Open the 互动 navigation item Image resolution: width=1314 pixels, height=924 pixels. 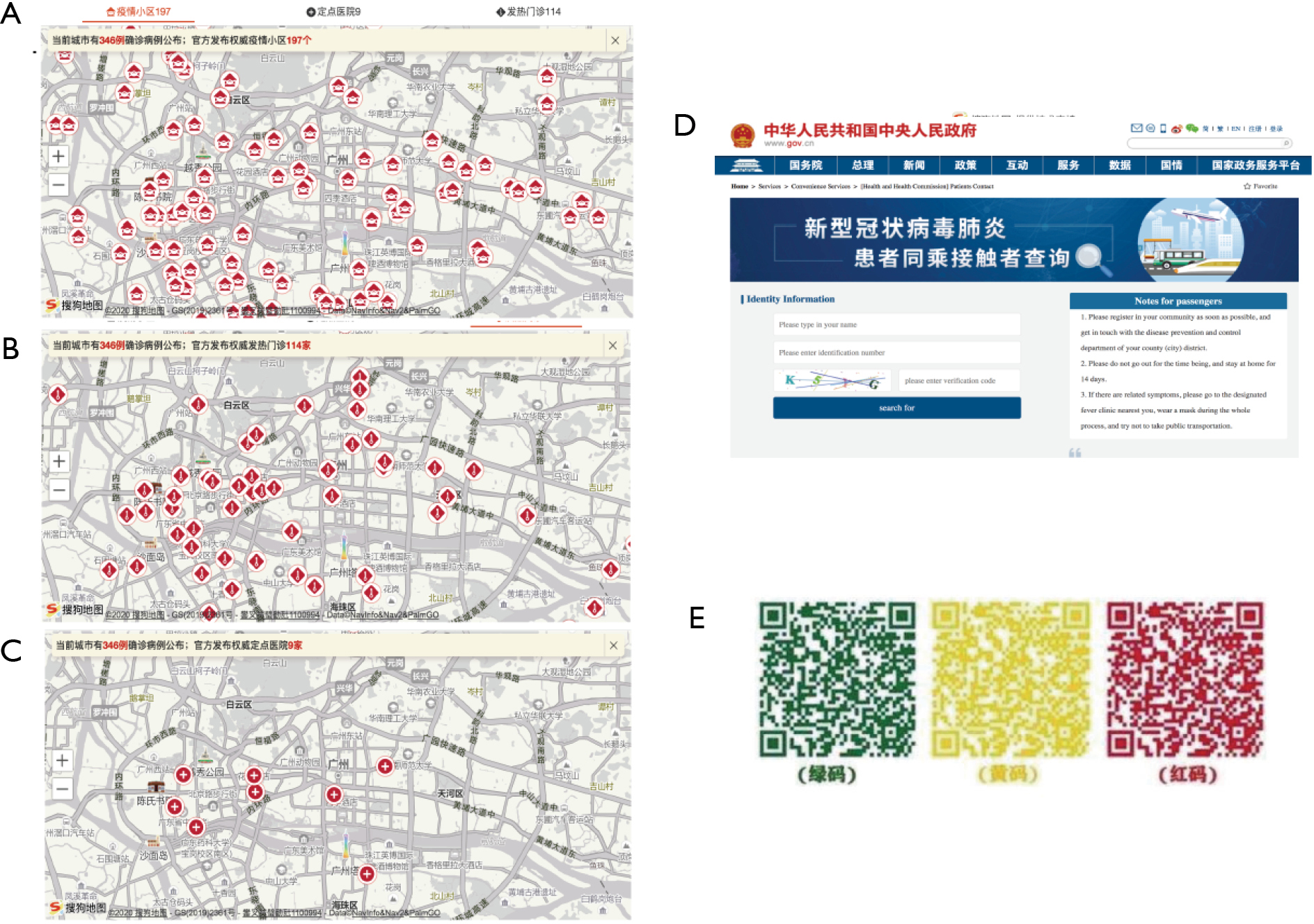1017,165
